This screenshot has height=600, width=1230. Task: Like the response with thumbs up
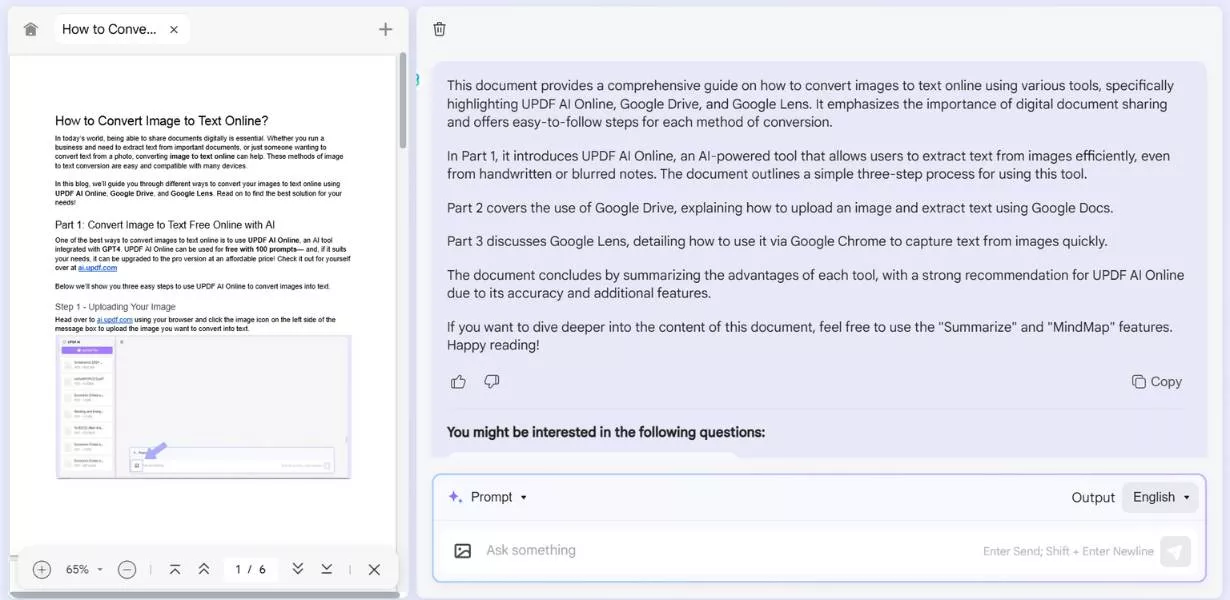458,381
